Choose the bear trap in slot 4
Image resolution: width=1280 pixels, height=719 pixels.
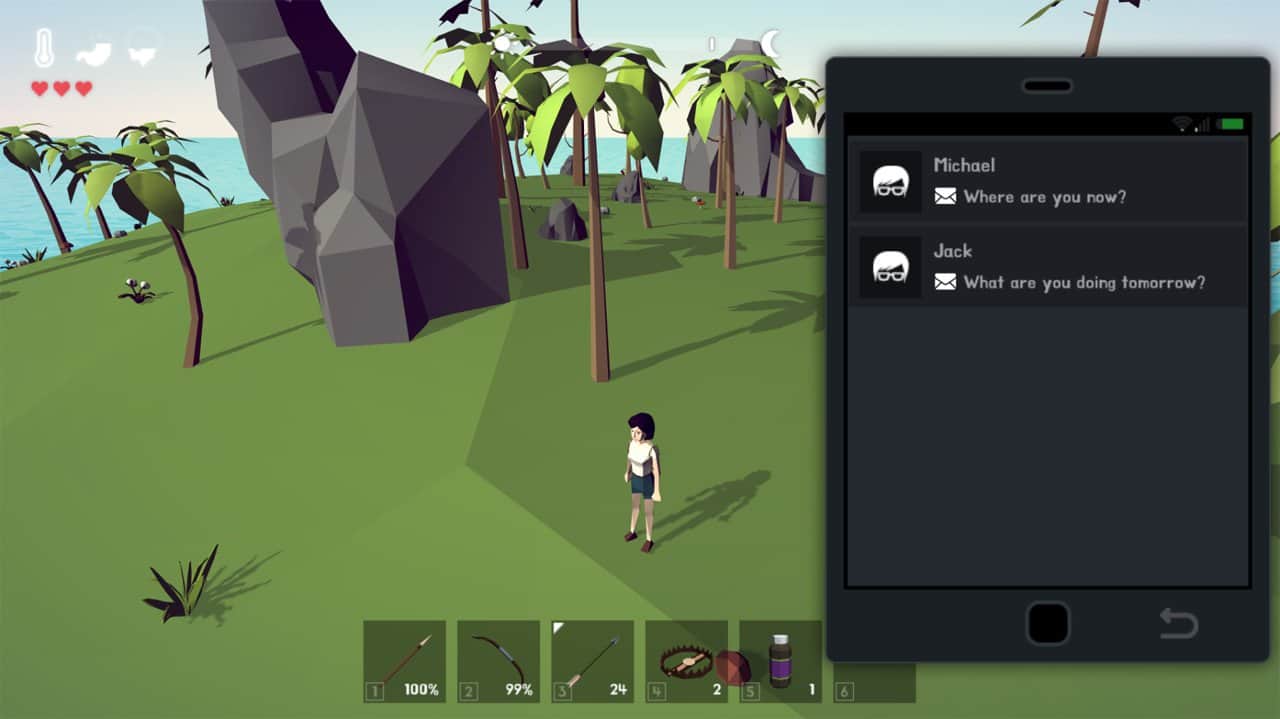coord(686,660)
